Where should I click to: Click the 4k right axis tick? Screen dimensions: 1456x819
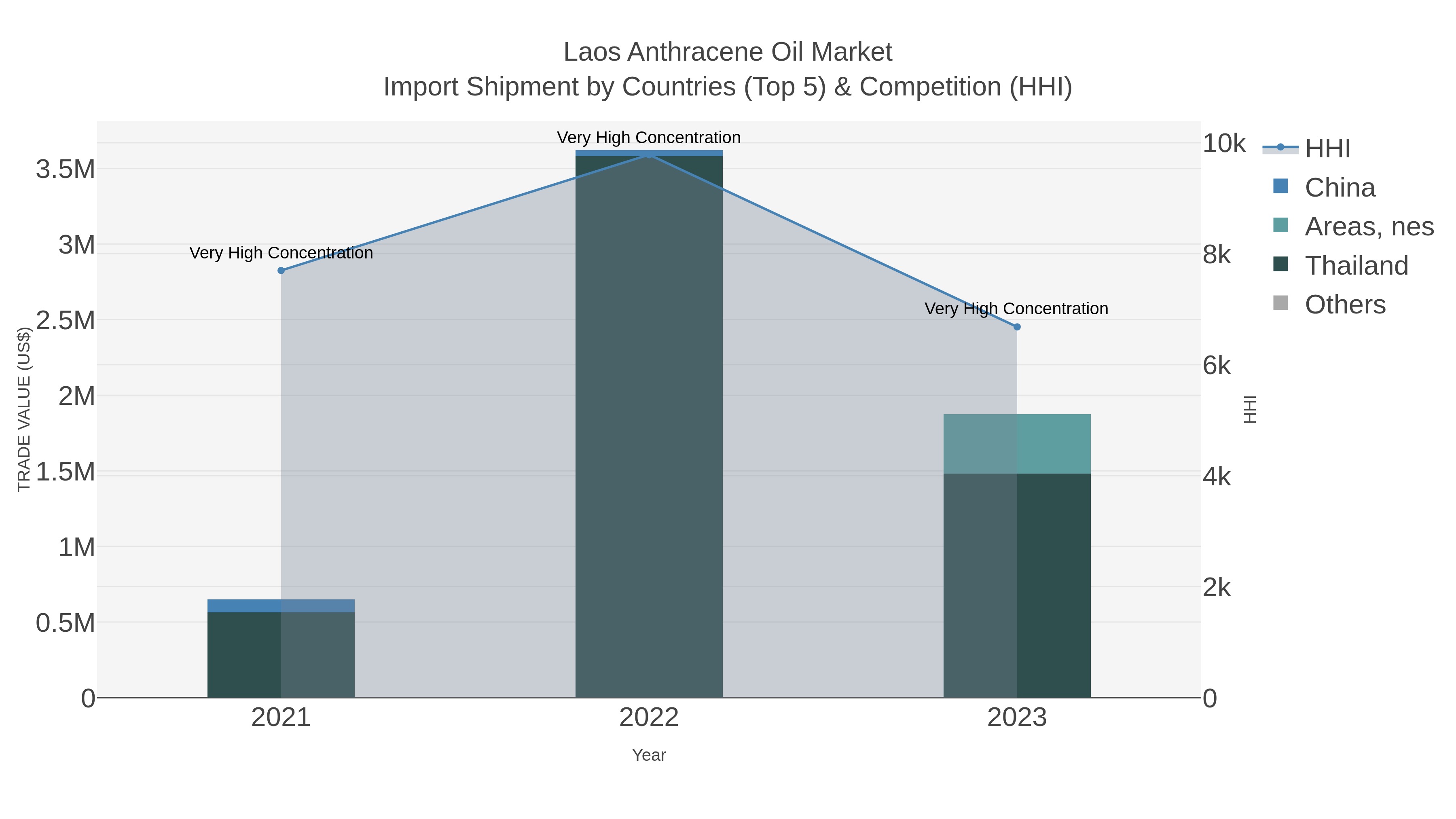click(1217, 476)
